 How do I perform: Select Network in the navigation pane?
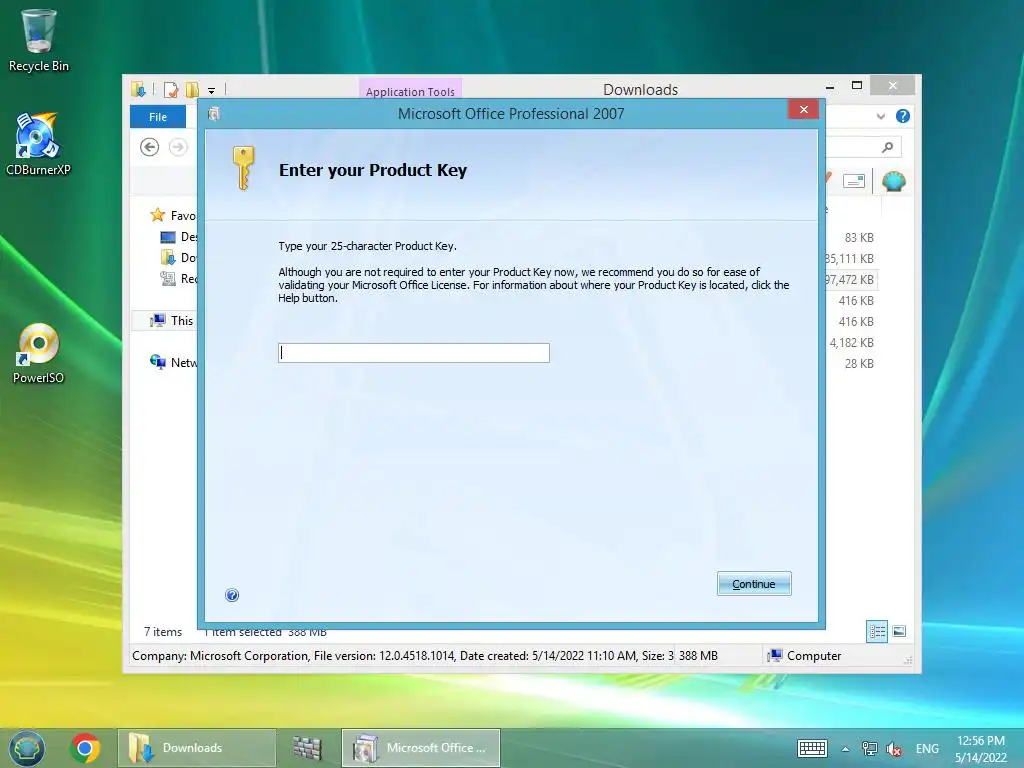pos(173,362)
